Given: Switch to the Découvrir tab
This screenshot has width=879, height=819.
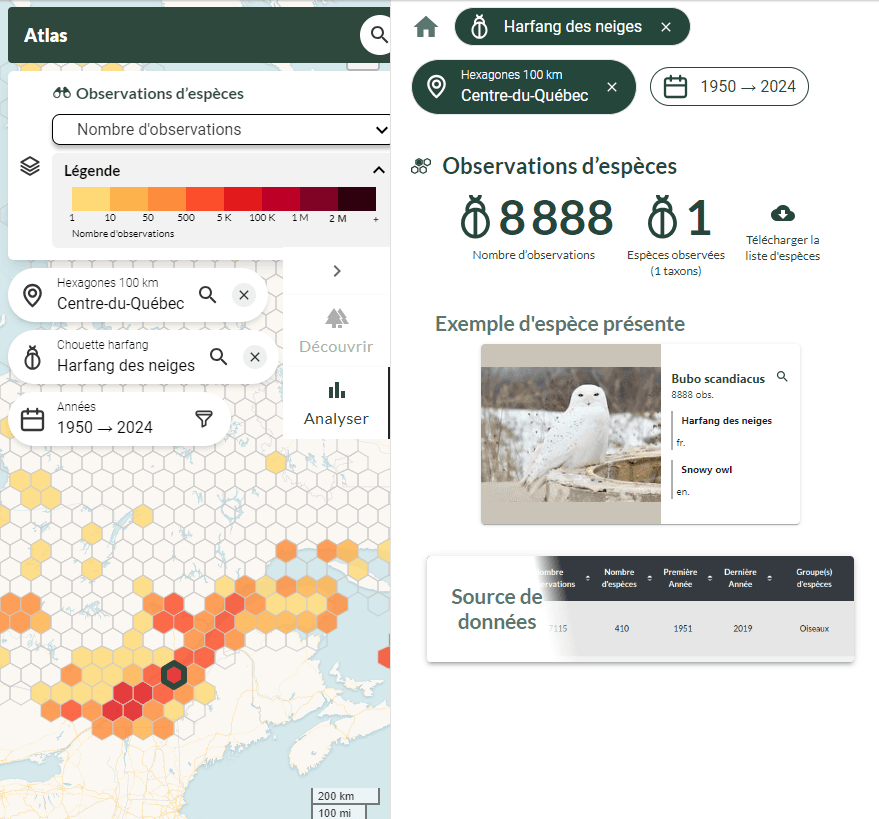Looking at the screenshot, I should tap(336, 331).
